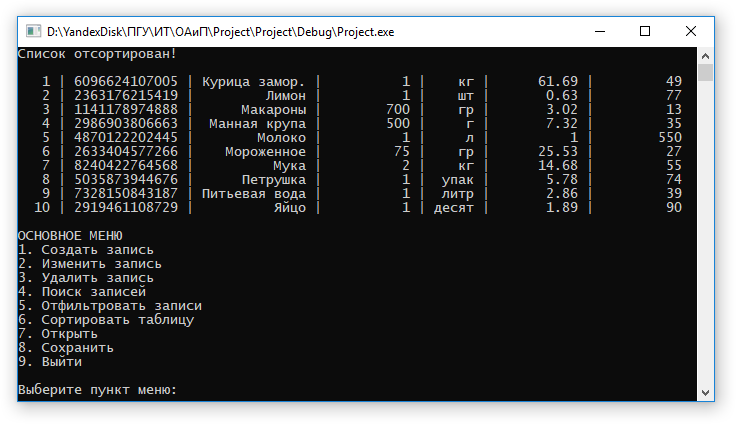Click price value 5.78
This screenshot has width=736, height=424.
562,179
